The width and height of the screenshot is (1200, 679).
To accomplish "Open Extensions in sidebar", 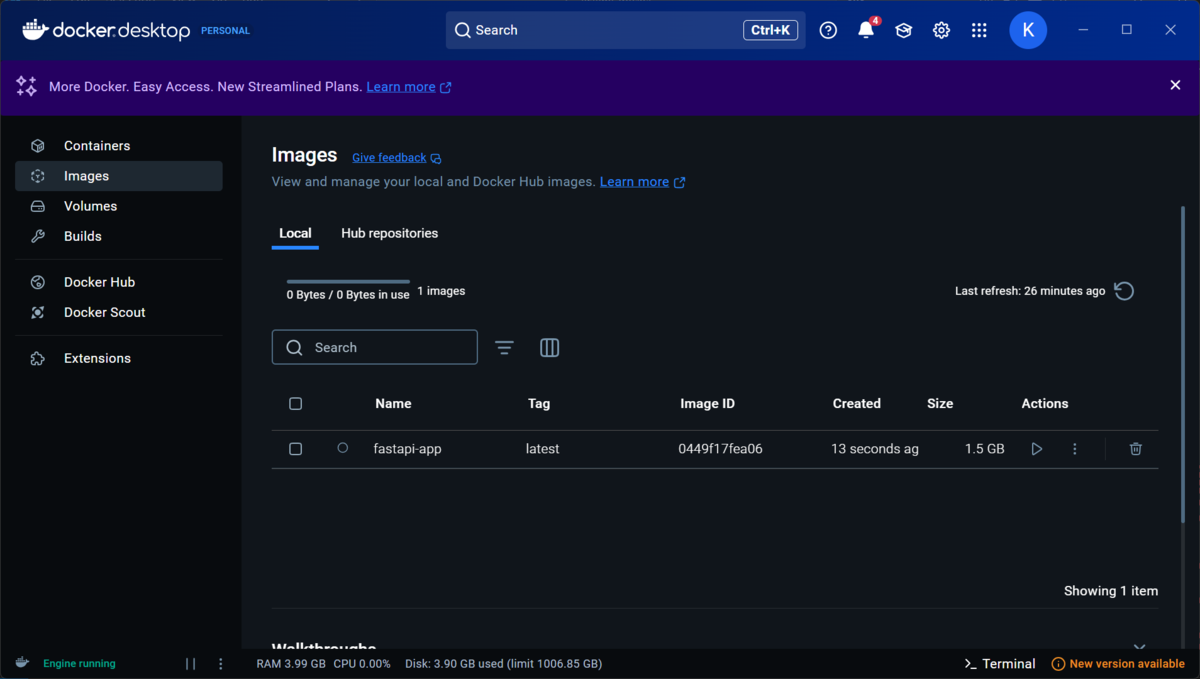I will (x=119, y=358).
